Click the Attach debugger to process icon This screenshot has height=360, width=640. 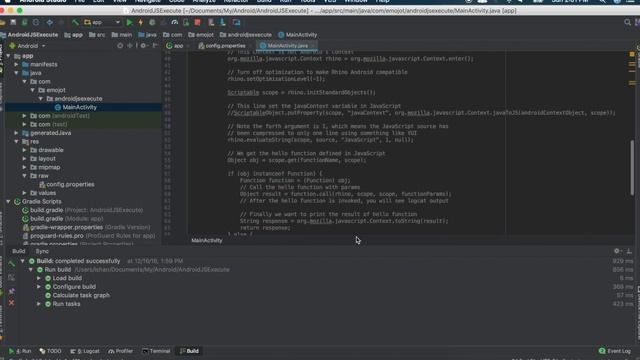[x=186, y=22]
